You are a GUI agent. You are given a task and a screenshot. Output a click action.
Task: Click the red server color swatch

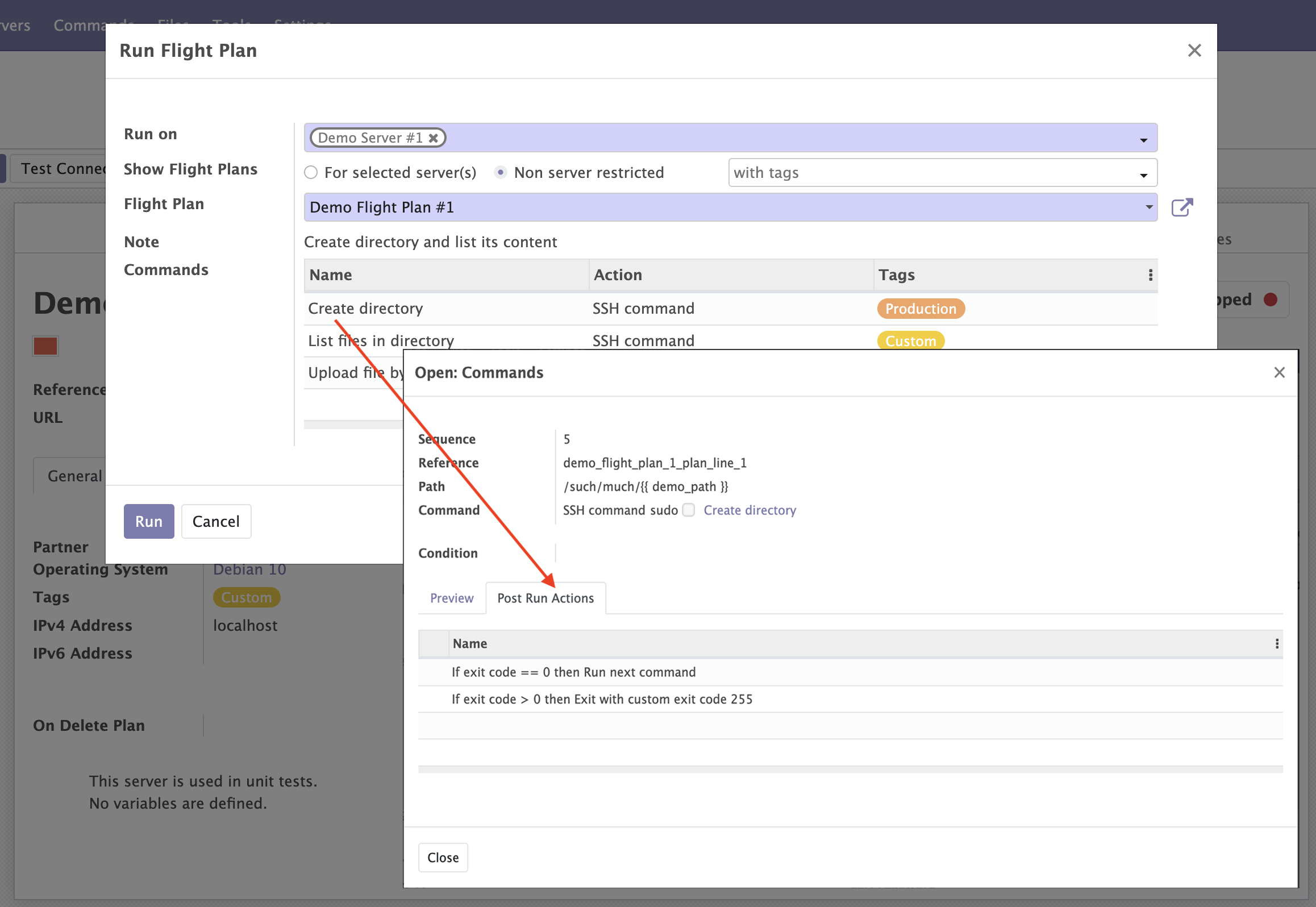click(x=45, y=346)
